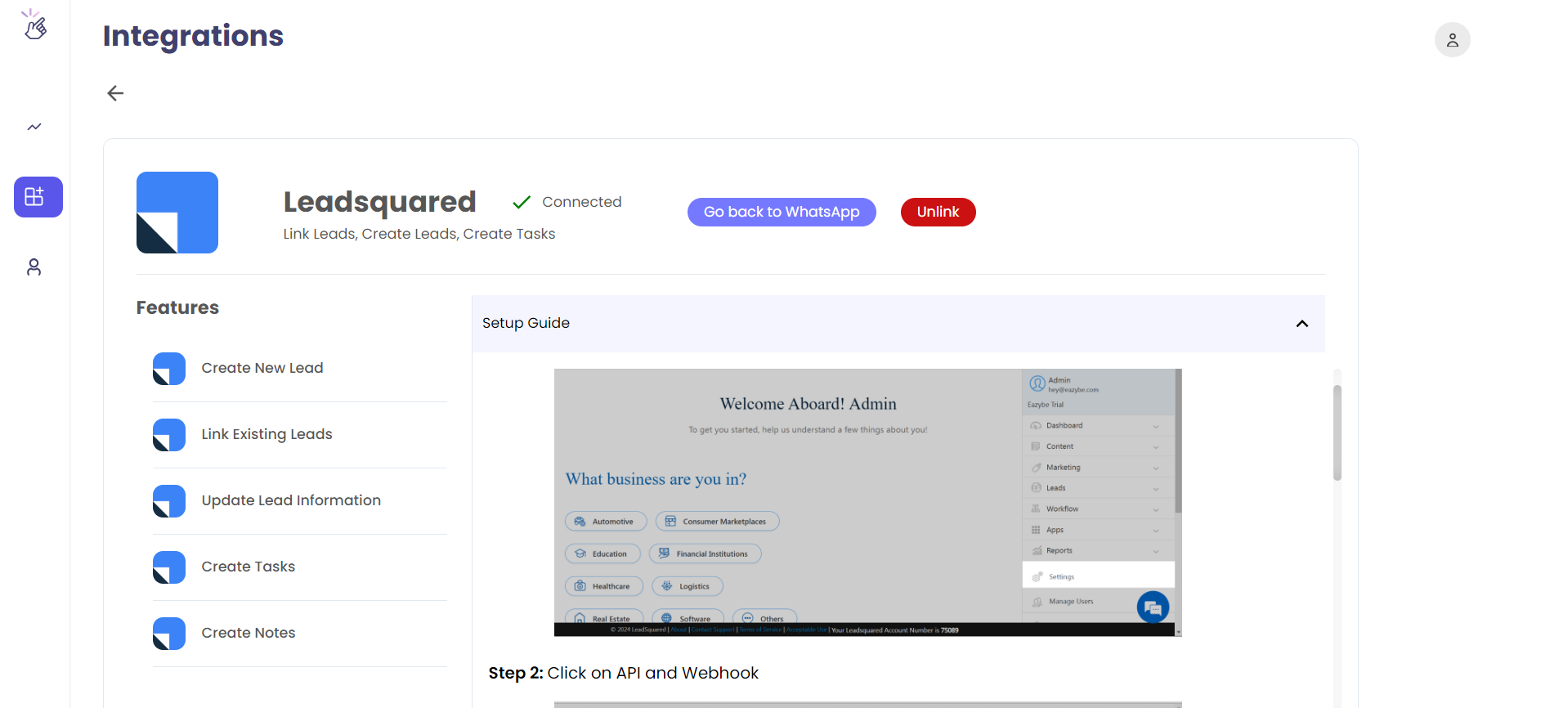Click the Link Existing Leads feature icon

(x=169, y=435)
